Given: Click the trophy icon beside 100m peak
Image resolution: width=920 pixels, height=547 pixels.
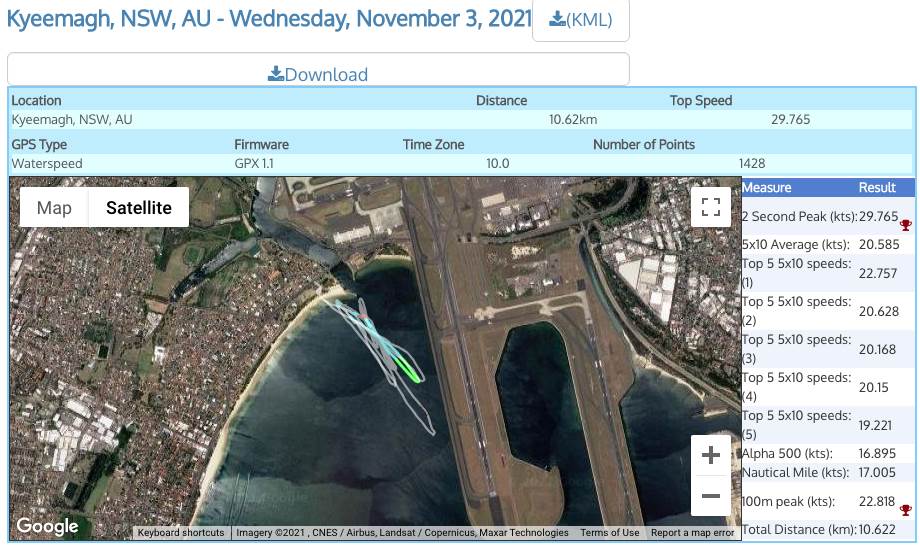Looking at the screenshot, I should (905, 511).
